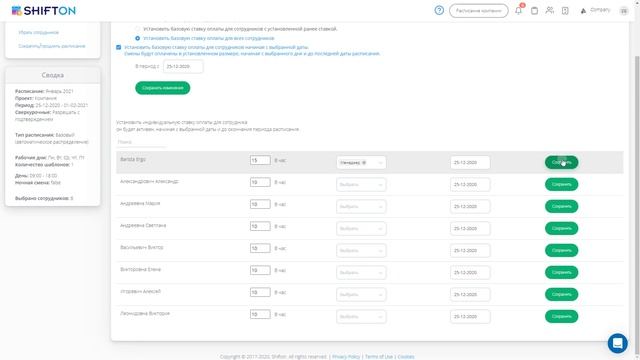Click the В период с date field
The width and height of the screenshot is (640, 360).
click(183, 66)
